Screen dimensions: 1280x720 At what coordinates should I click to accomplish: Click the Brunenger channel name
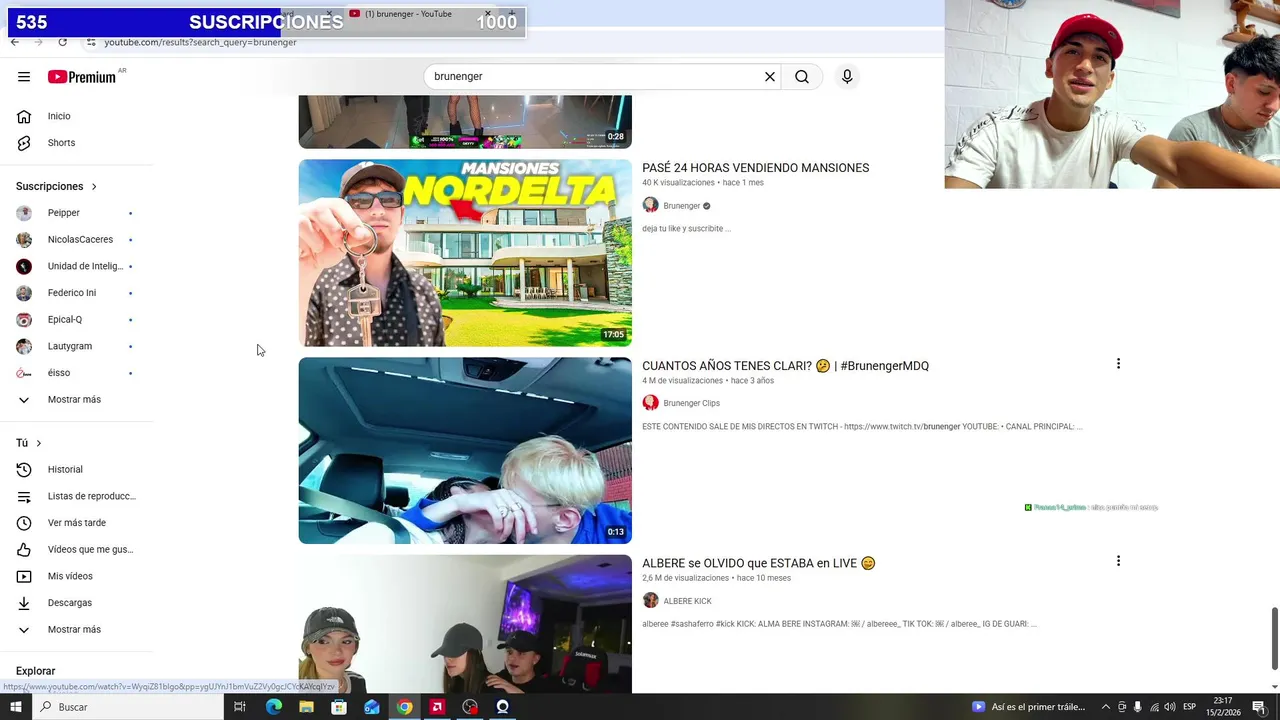(x=681, y=206)
